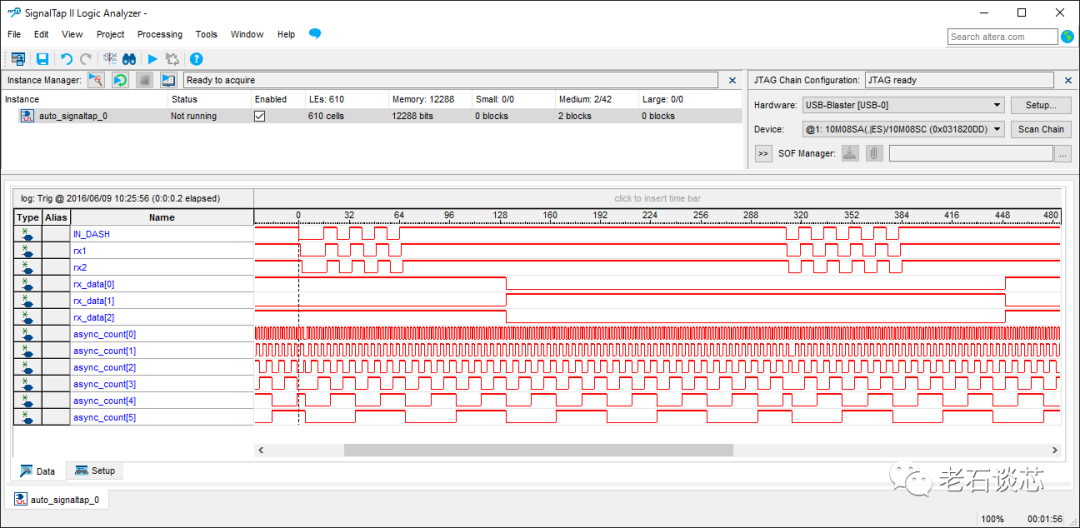
Task: Click the 'Not running' status cell
Action: 194,116
